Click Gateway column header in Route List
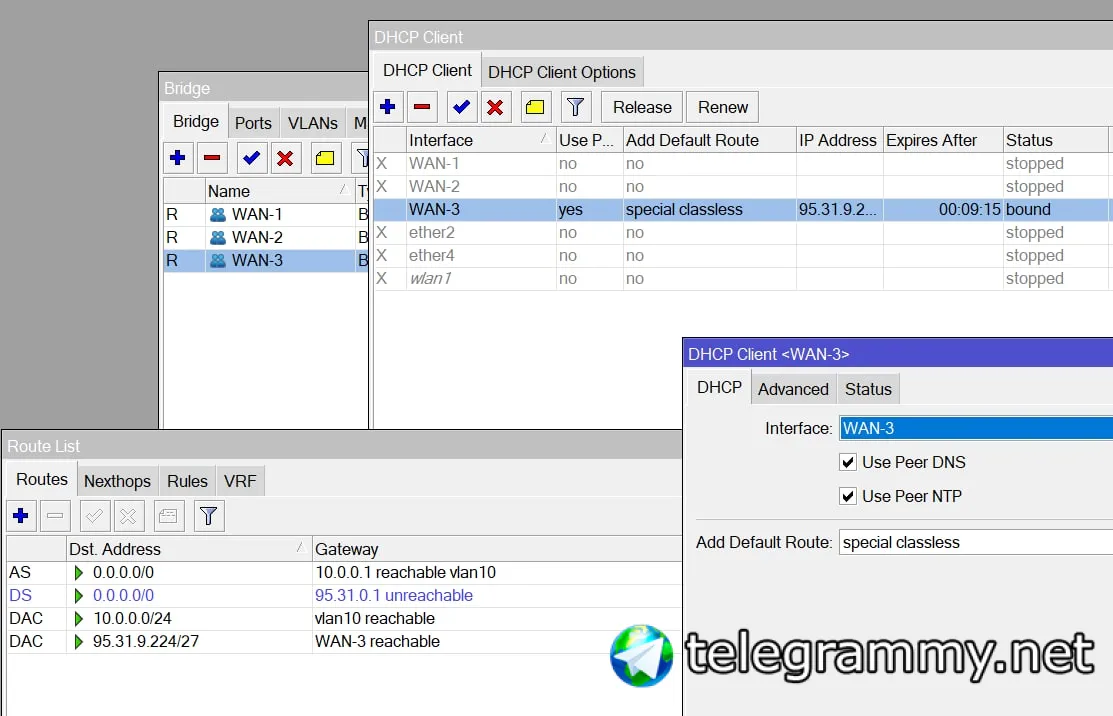Screen dimensions: 1113x716 point(497,549)
